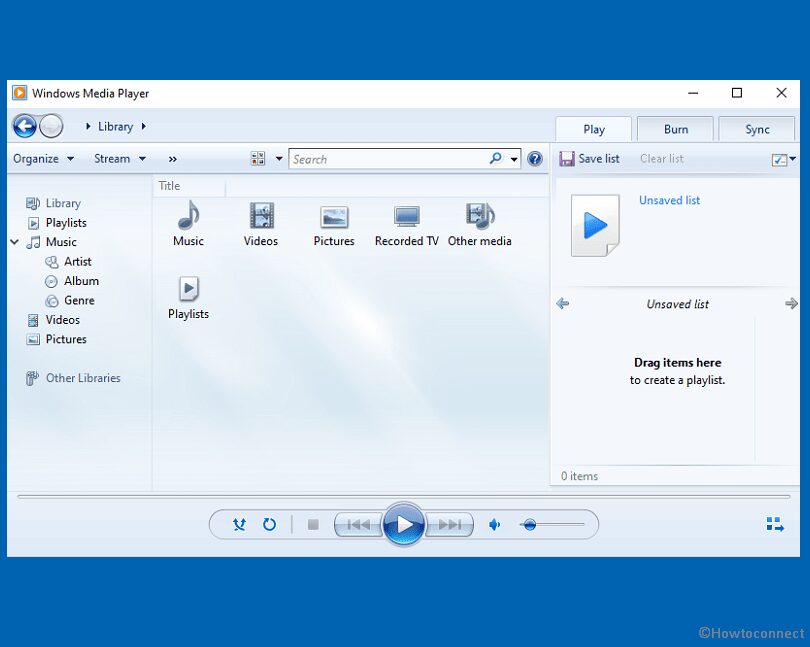Close the Windows Media Player window
Image resolution: width=810 pixels, height=647 pixels.
781,93
